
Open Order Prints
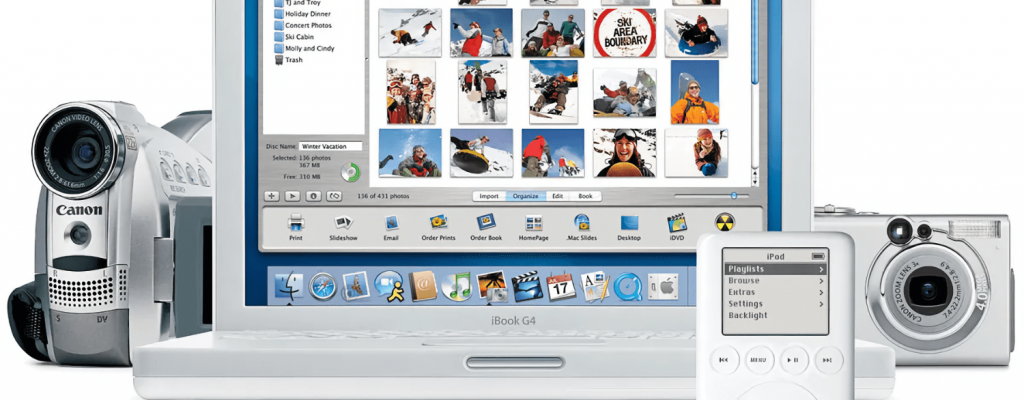point(438,223)
